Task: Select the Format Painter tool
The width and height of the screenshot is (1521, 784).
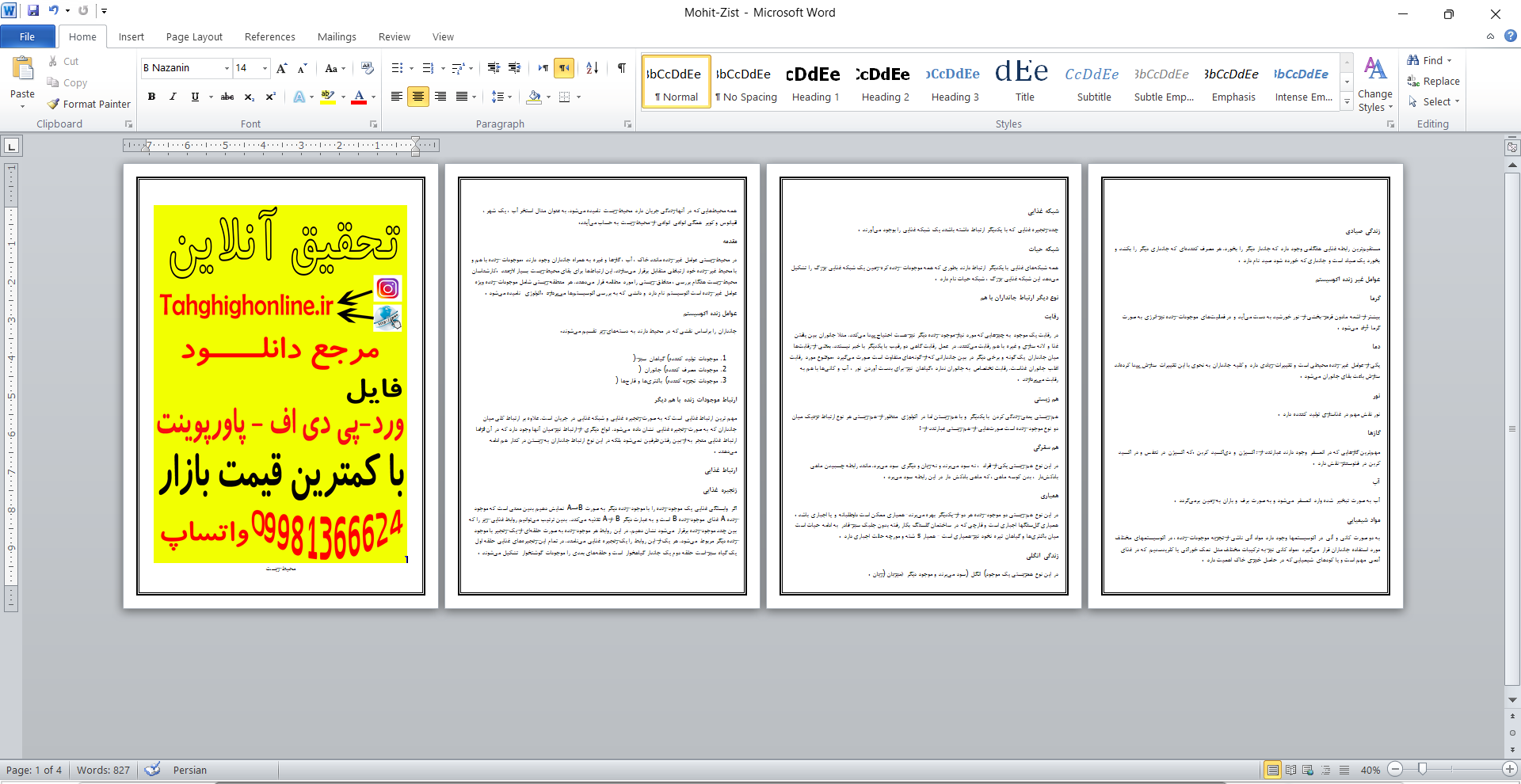Action: pyautogui.click(x=89, y=104)
